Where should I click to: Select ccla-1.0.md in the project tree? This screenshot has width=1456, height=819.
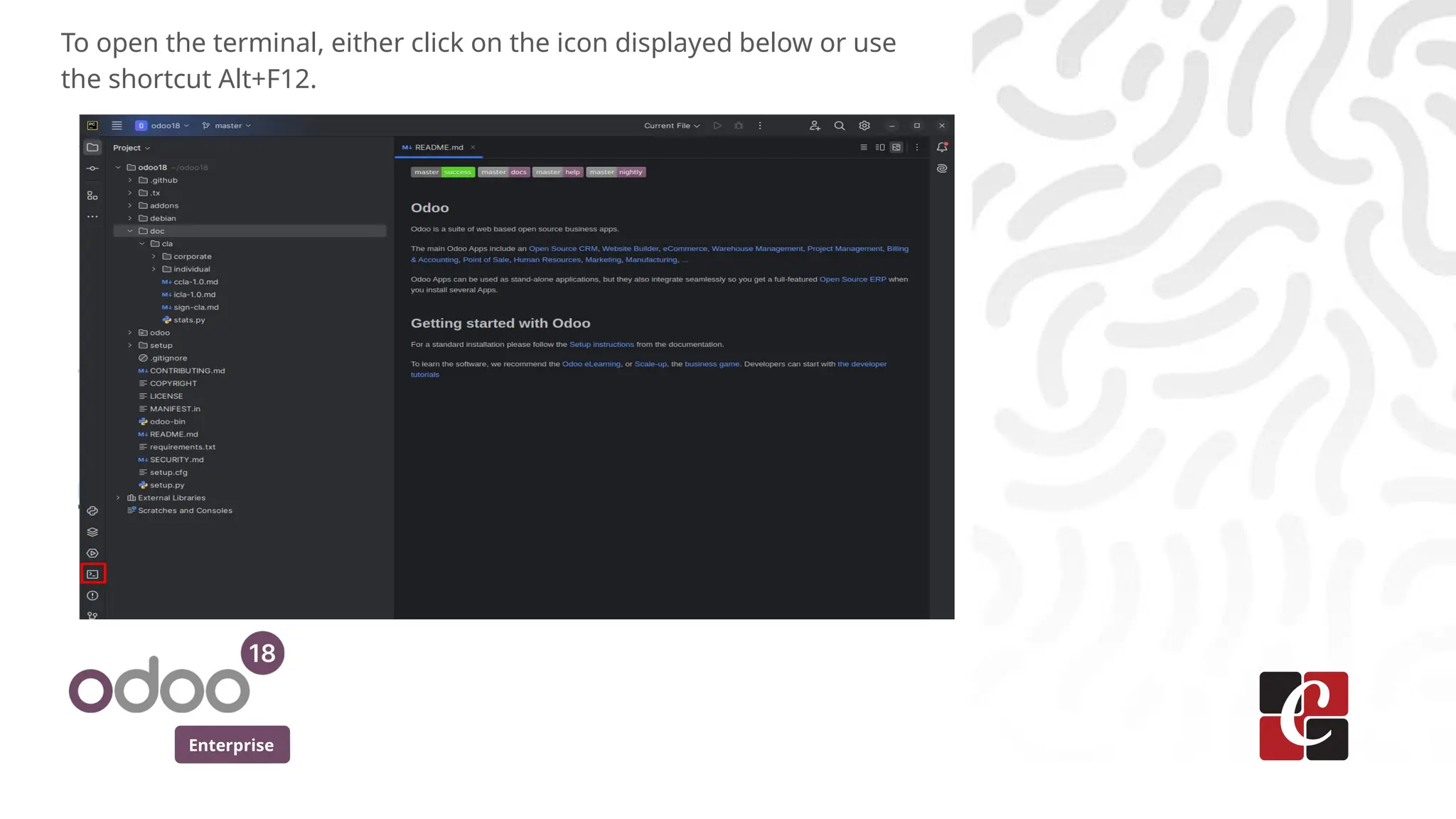[x=190, y=282]
